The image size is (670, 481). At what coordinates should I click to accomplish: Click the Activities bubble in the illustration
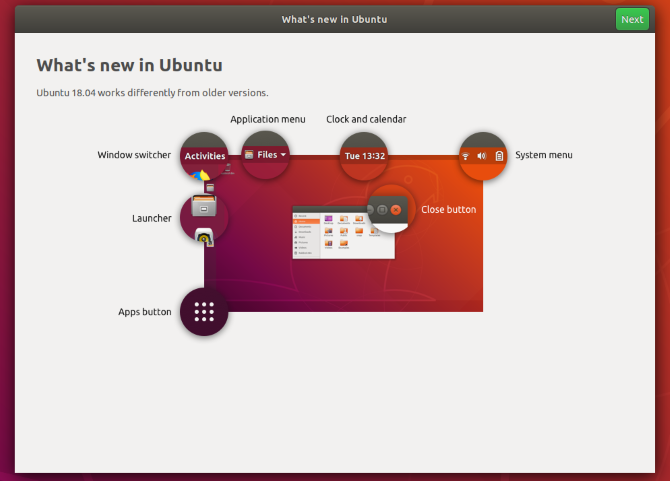(x=204, y=156)
